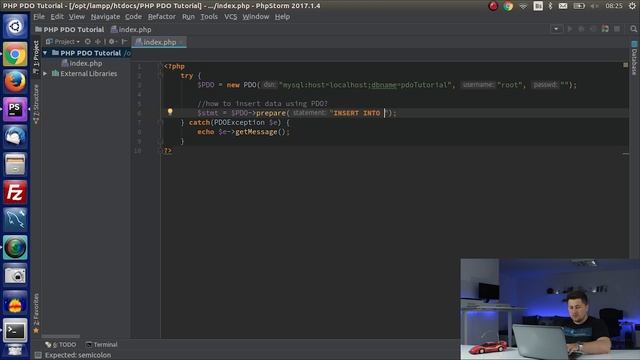Click the Run button in toolbar
The image size is (640, 360).
coord(570,29)
